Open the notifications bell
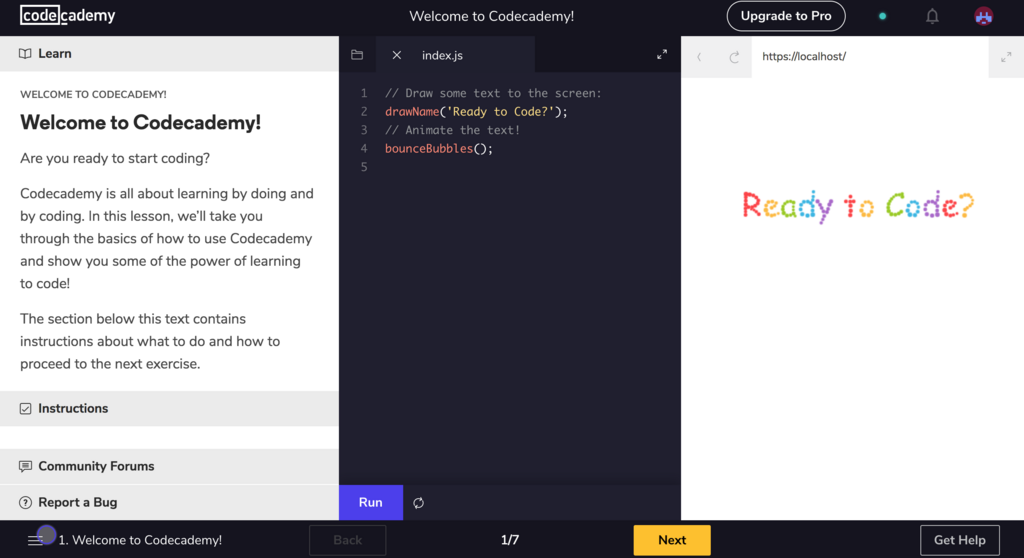Viewport: 1024px width, 558px height. tap(932, 16)
